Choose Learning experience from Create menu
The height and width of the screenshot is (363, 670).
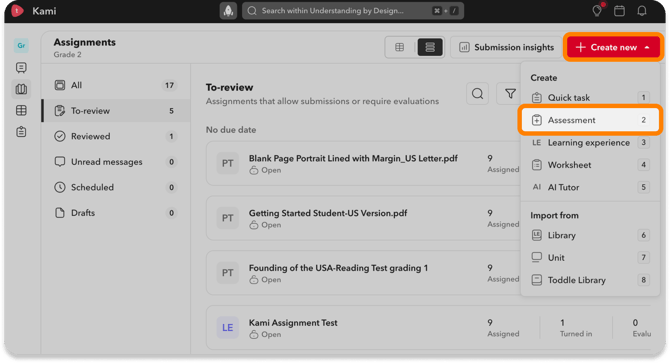pos(590,142)
